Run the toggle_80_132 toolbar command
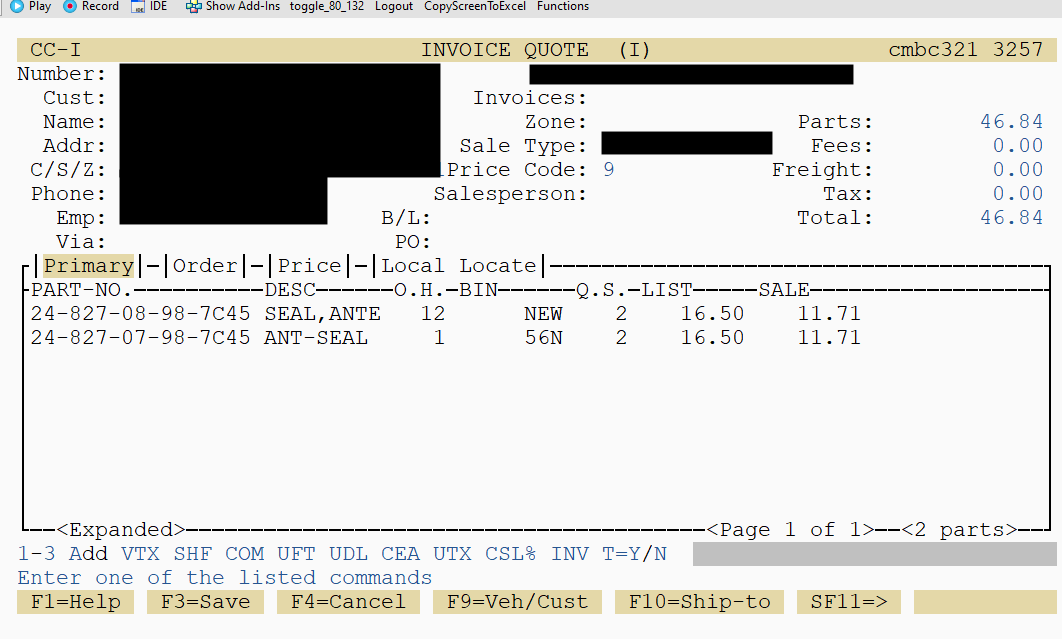Screen dimensions: 1062x639 (x=326, y=6)
